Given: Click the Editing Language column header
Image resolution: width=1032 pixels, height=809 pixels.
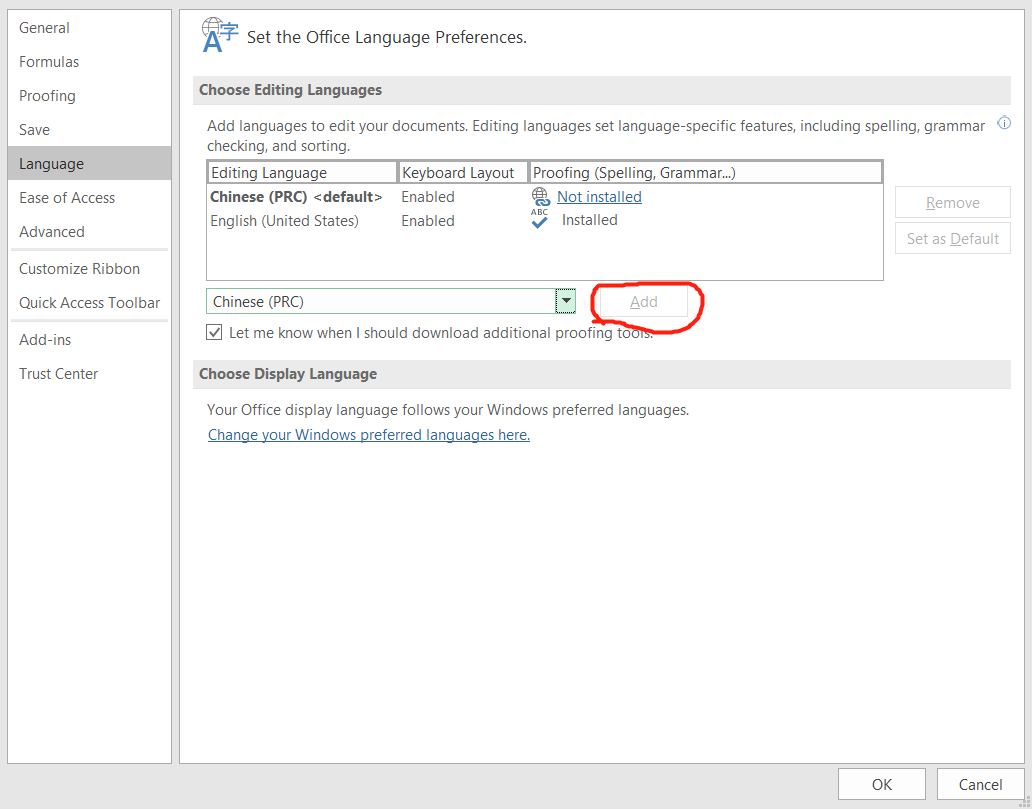Looking at the screenshot, I should 302,172.
